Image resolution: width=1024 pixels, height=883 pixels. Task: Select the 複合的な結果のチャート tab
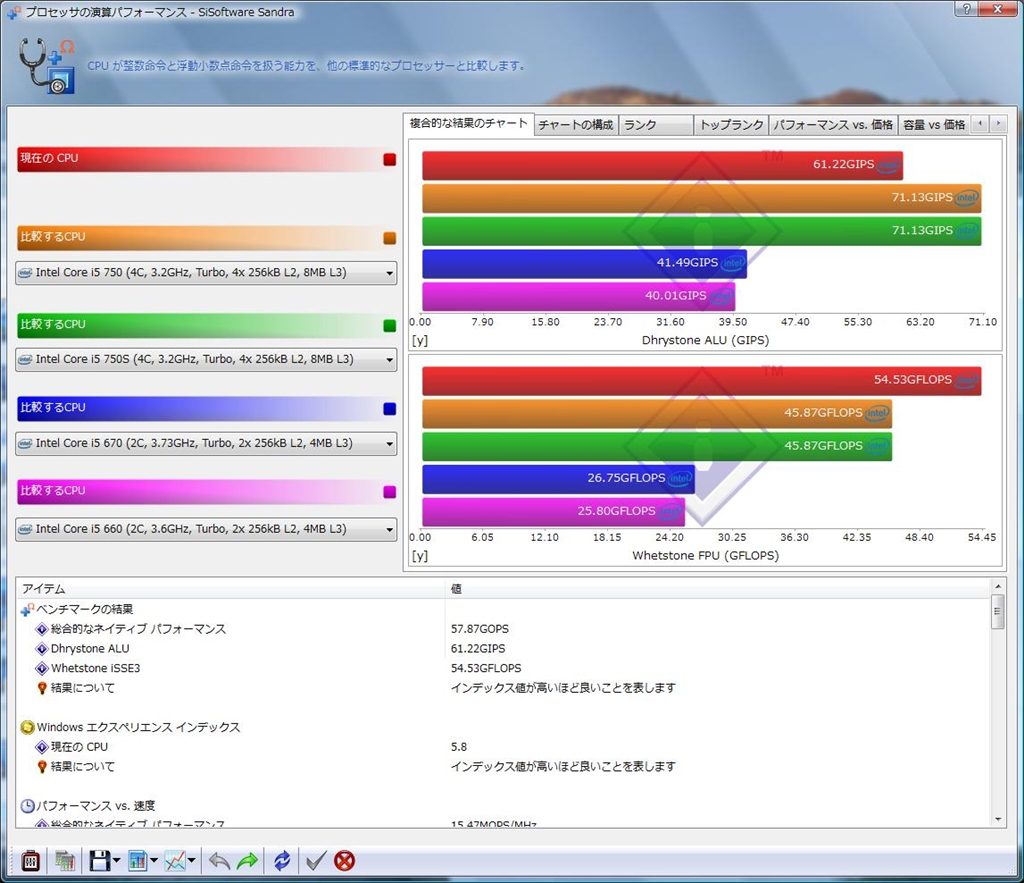pos(468,123)
